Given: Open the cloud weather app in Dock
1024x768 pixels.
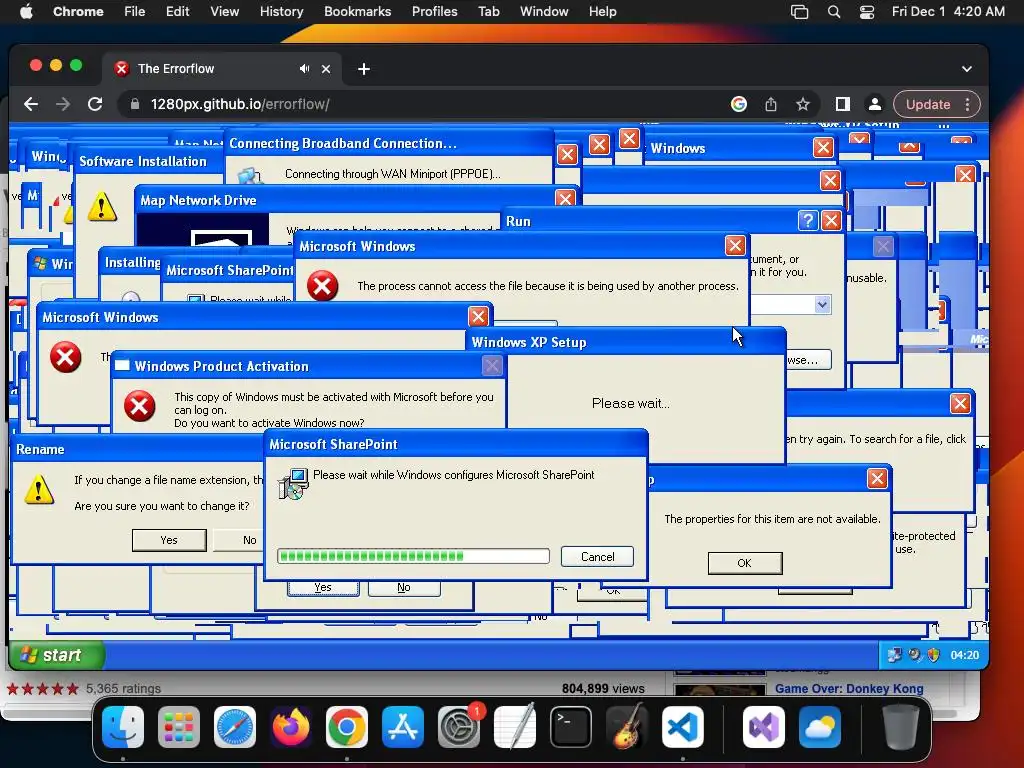Looking at the screenshot, I should (820, 727).
